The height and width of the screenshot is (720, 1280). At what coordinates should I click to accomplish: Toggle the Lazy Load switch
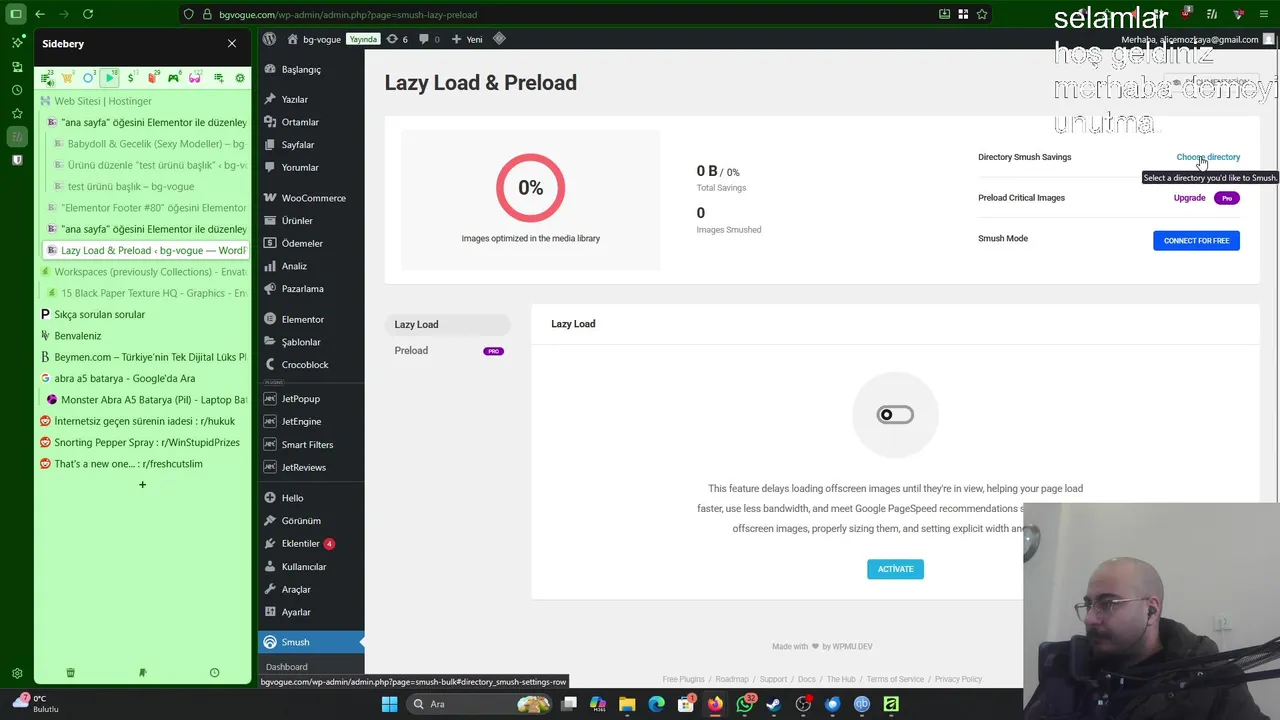click(x=895, y=414)
